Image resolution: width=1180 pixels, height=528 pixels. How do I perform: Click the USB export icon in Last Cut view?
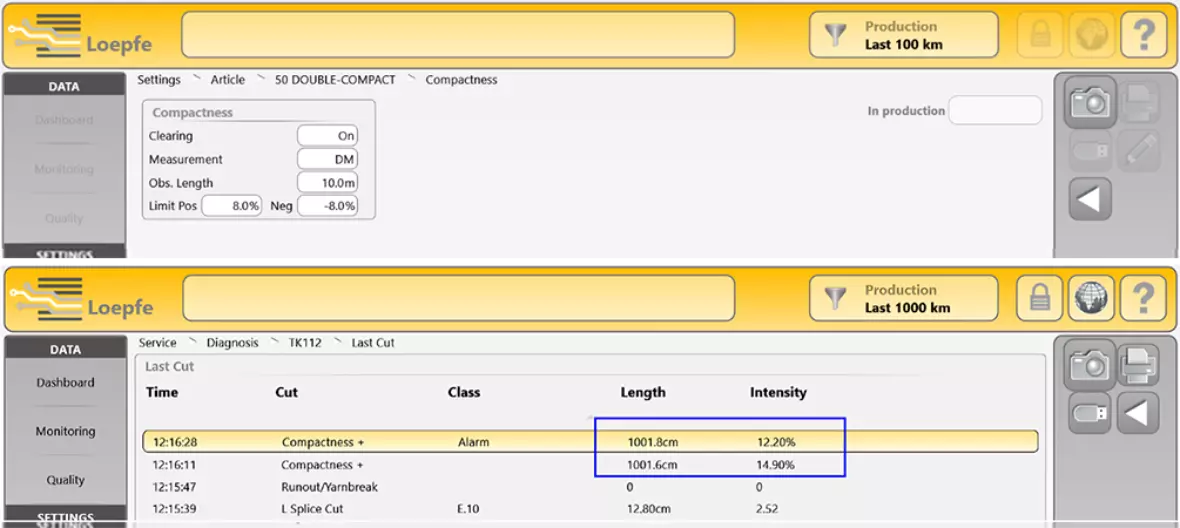pos(1090,413)
